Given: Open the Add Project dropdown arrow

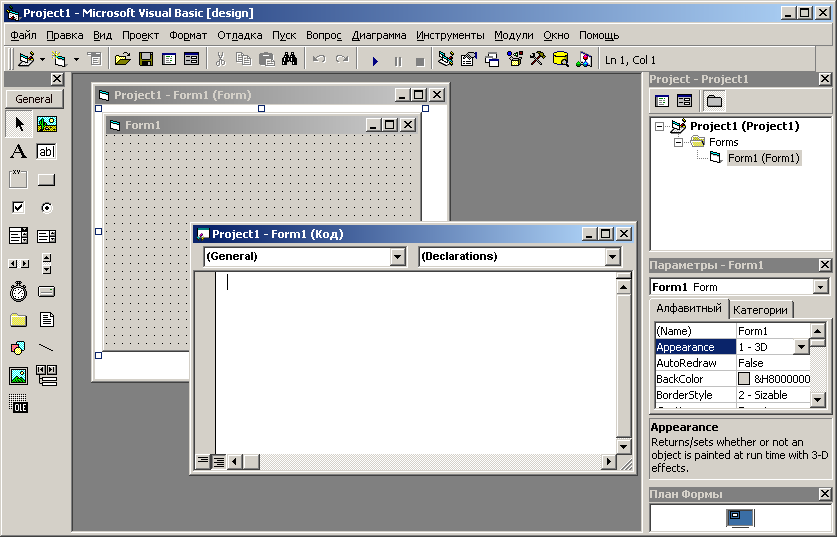Looking at the screenshot, I should [42, 59].
